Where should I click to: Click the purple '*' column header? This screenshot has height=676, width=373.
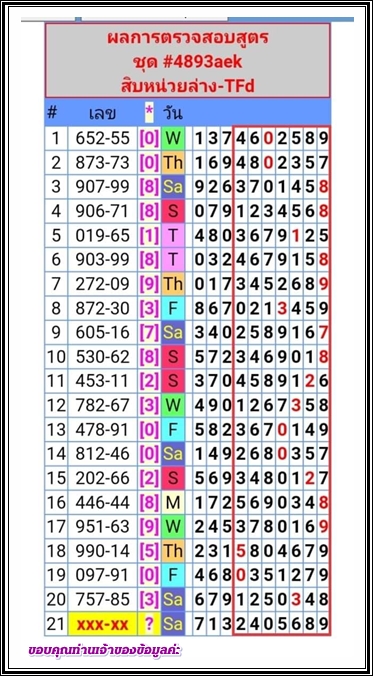click(x=149, y=113)
